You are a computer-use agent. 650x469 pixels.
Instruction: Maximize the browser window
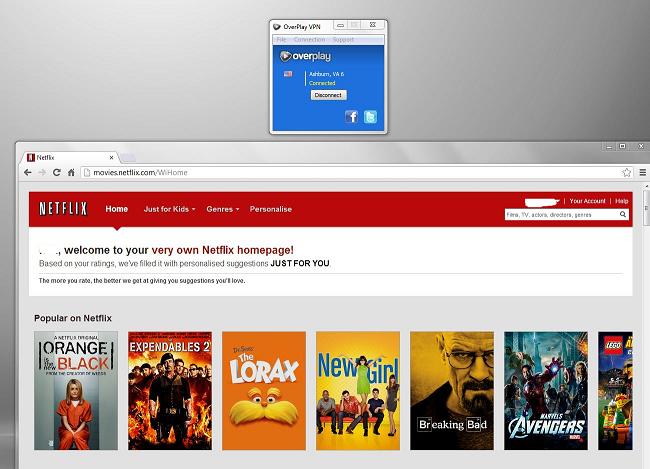point(623,146)
